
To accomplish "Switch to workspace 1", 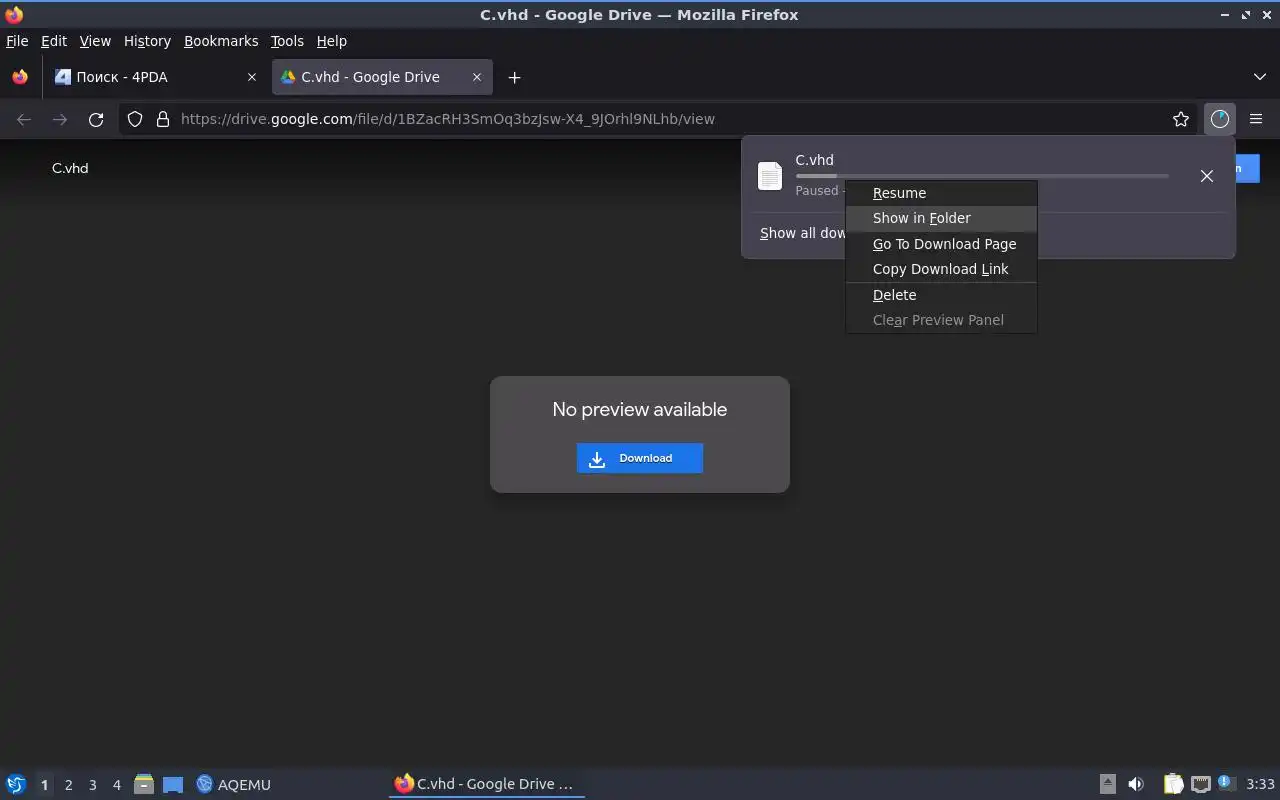I will (x=44, y=785).
